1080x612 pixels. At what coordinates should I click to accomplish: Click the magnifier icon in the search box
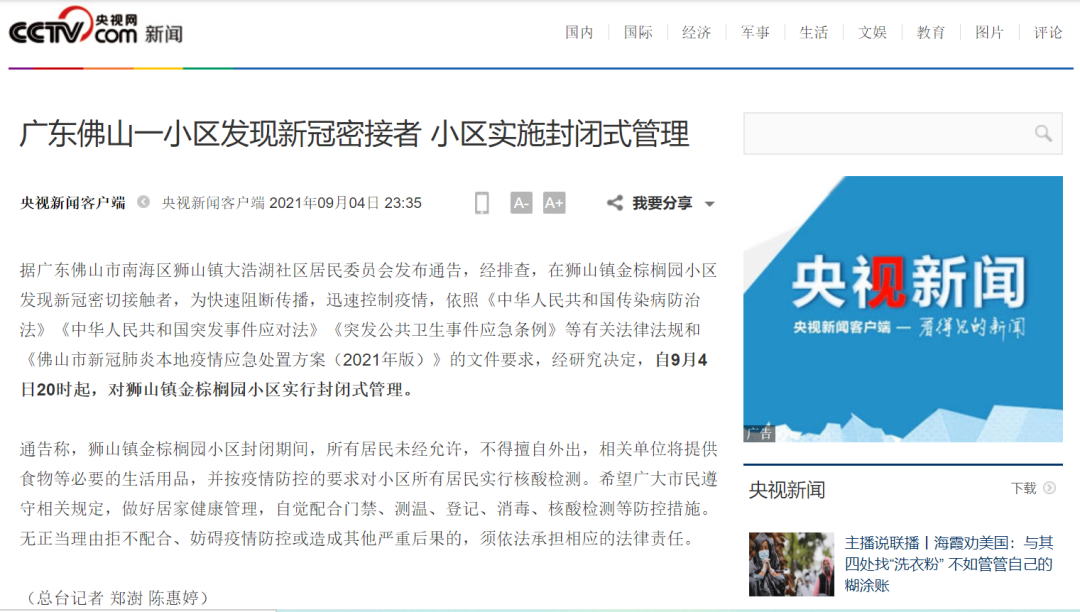[x=1043, y=133]
